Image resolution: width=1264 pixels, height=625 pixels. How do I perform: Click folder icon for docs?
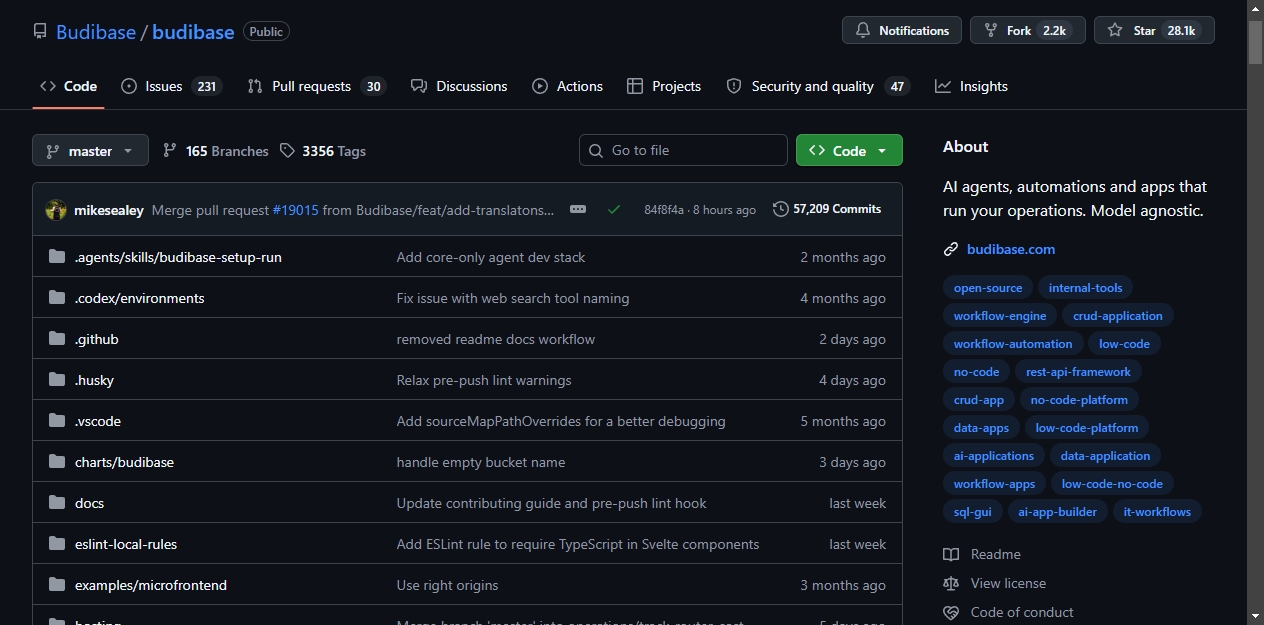tap(57, 503)
